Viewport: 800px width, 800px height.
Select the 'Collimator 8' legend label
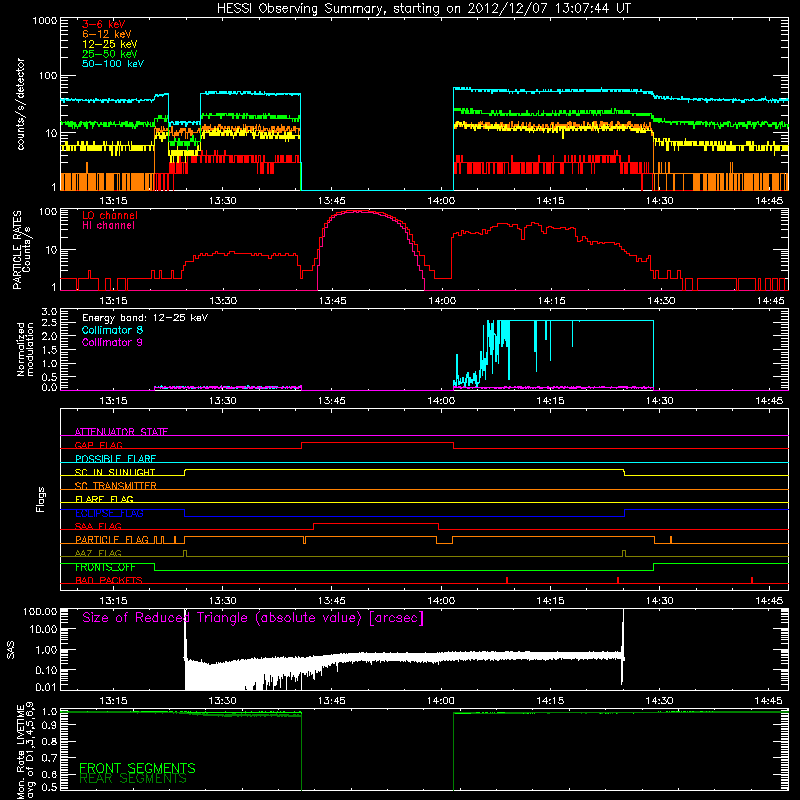(112, 330)
